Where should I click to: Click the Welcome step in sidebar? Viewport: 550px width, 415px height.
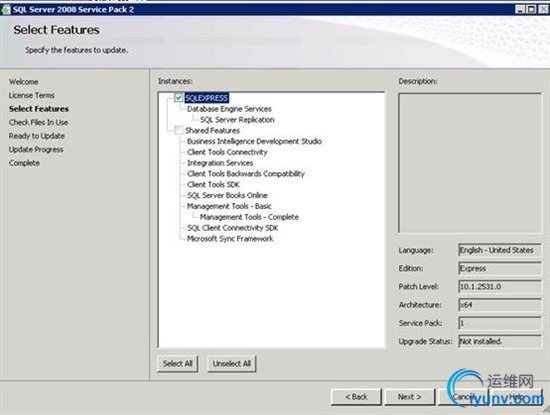tap(24, 82)
